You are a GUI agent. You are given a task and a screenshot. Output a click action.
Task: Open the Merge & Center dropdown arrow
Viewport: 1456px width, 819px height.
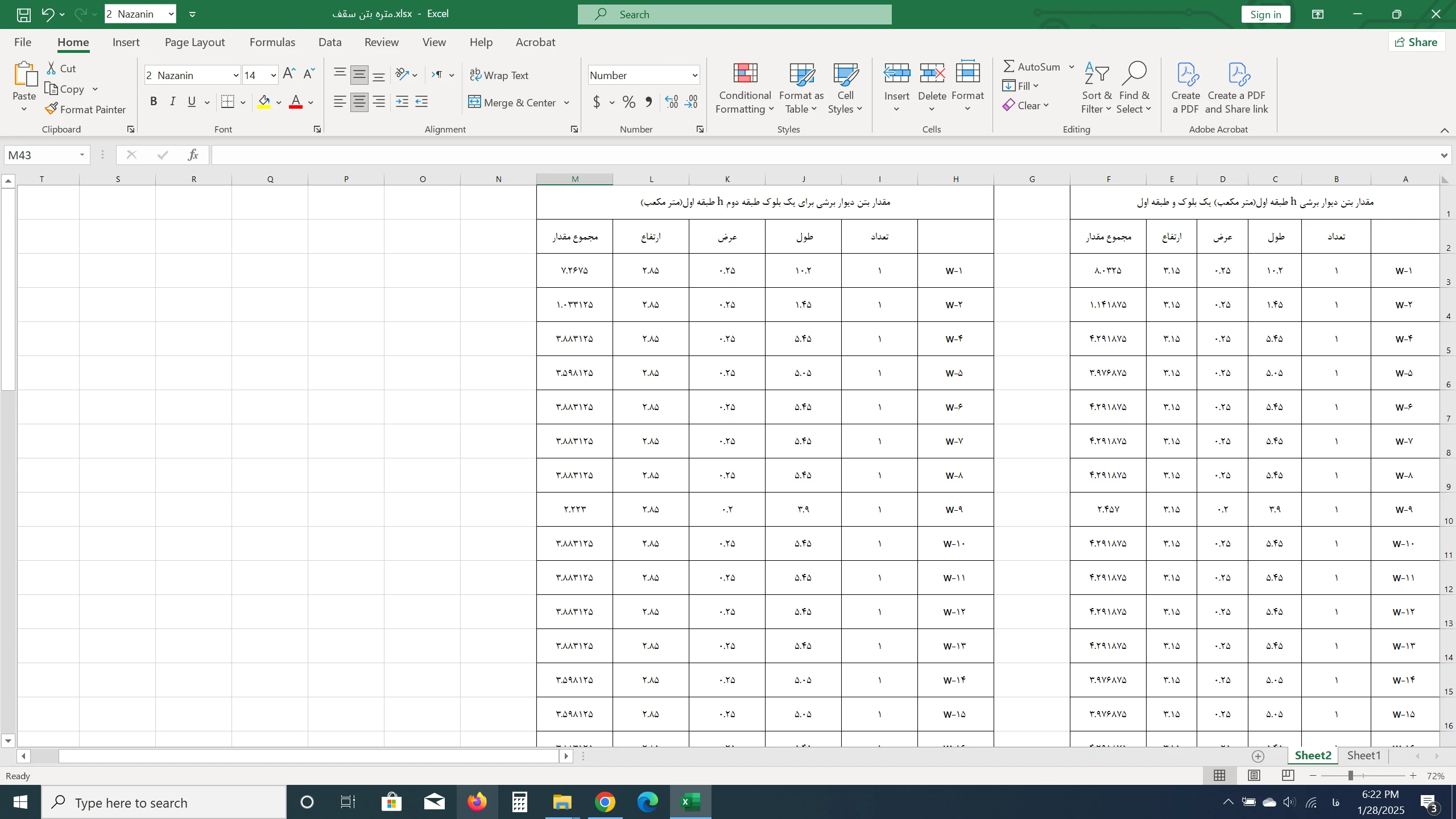[x=566, y=103]
